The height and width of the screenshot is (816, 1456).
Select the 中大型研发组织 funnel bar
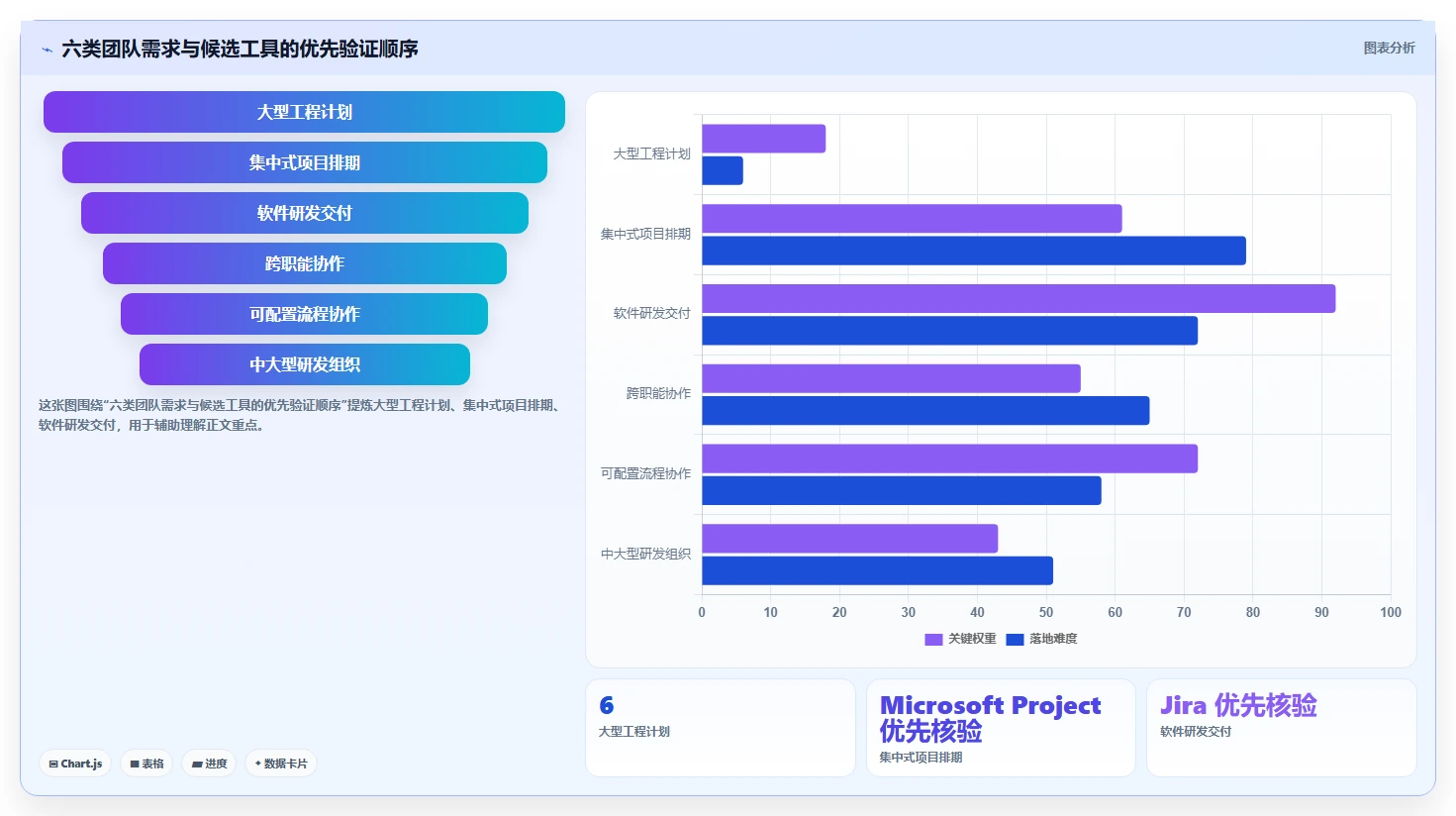(x=304, y=364)
